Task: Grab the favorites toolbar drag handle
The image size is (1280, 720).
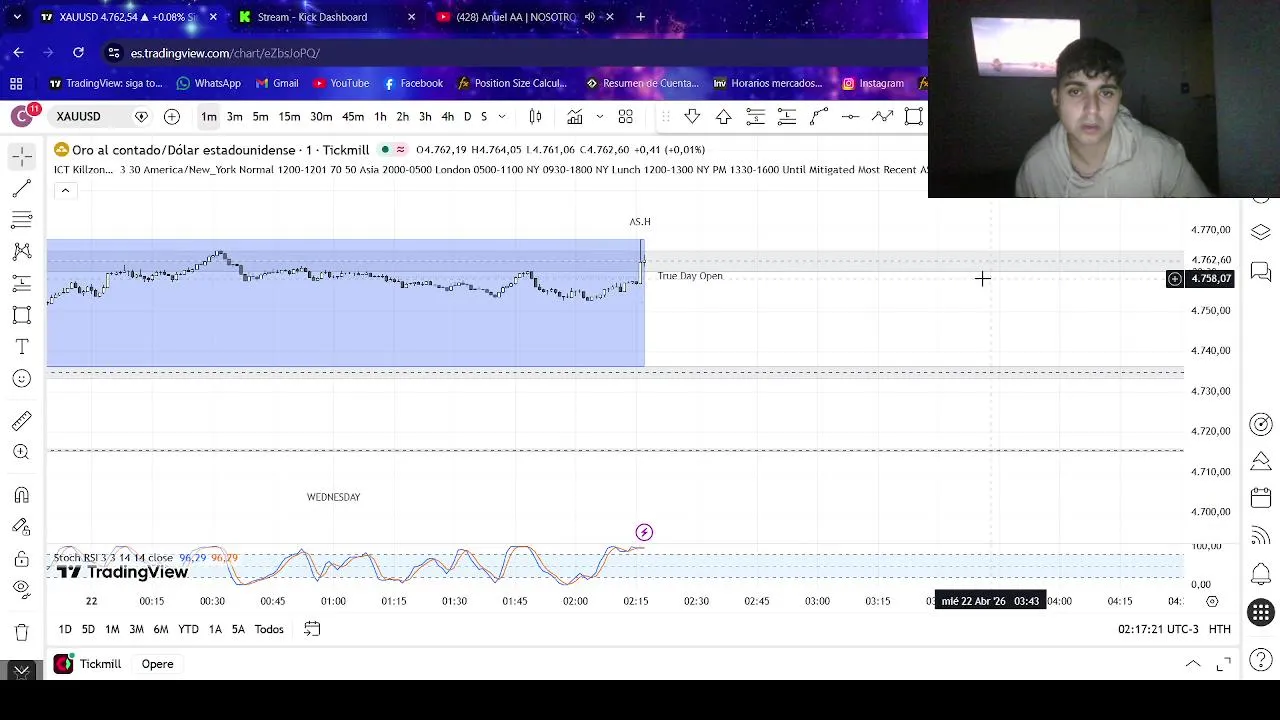Action: 665,117
